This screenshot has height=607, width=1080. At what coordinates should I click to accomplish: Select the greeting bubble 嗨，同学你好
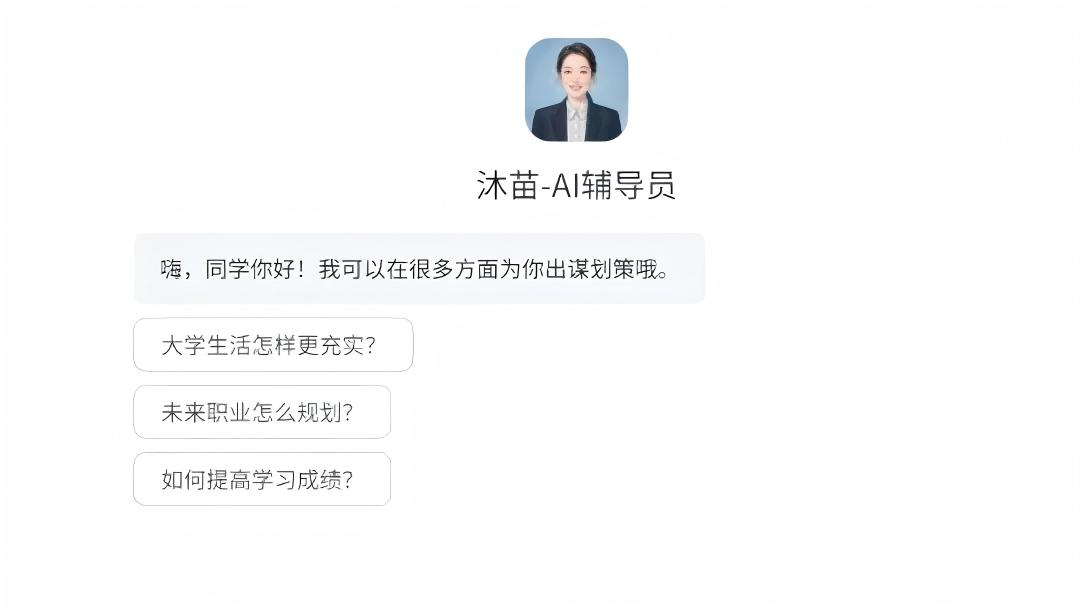(x=419, y=268)
